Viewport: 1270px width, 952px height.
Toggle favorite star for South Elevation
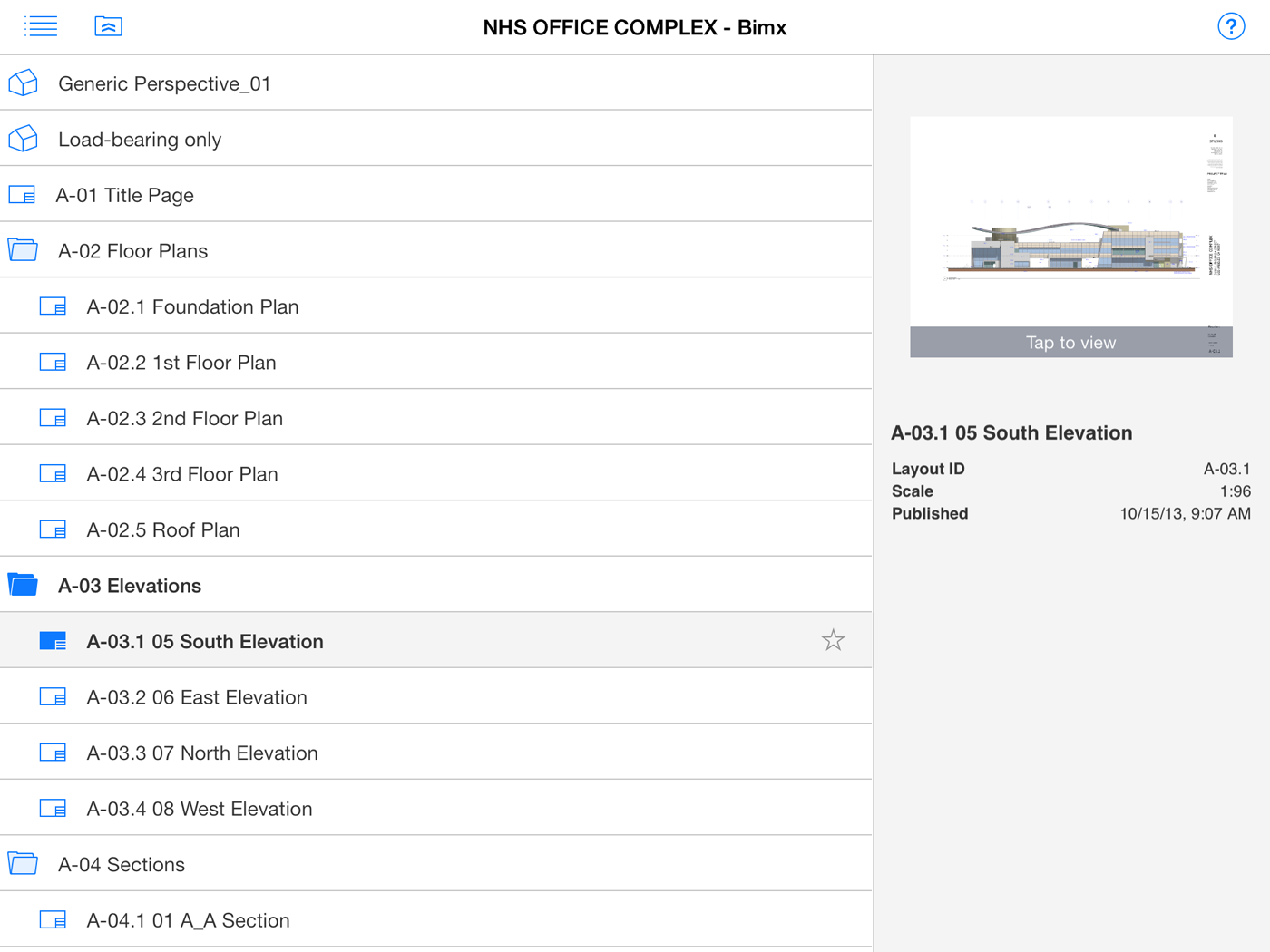pyautogui.click(x=833, y=640)
